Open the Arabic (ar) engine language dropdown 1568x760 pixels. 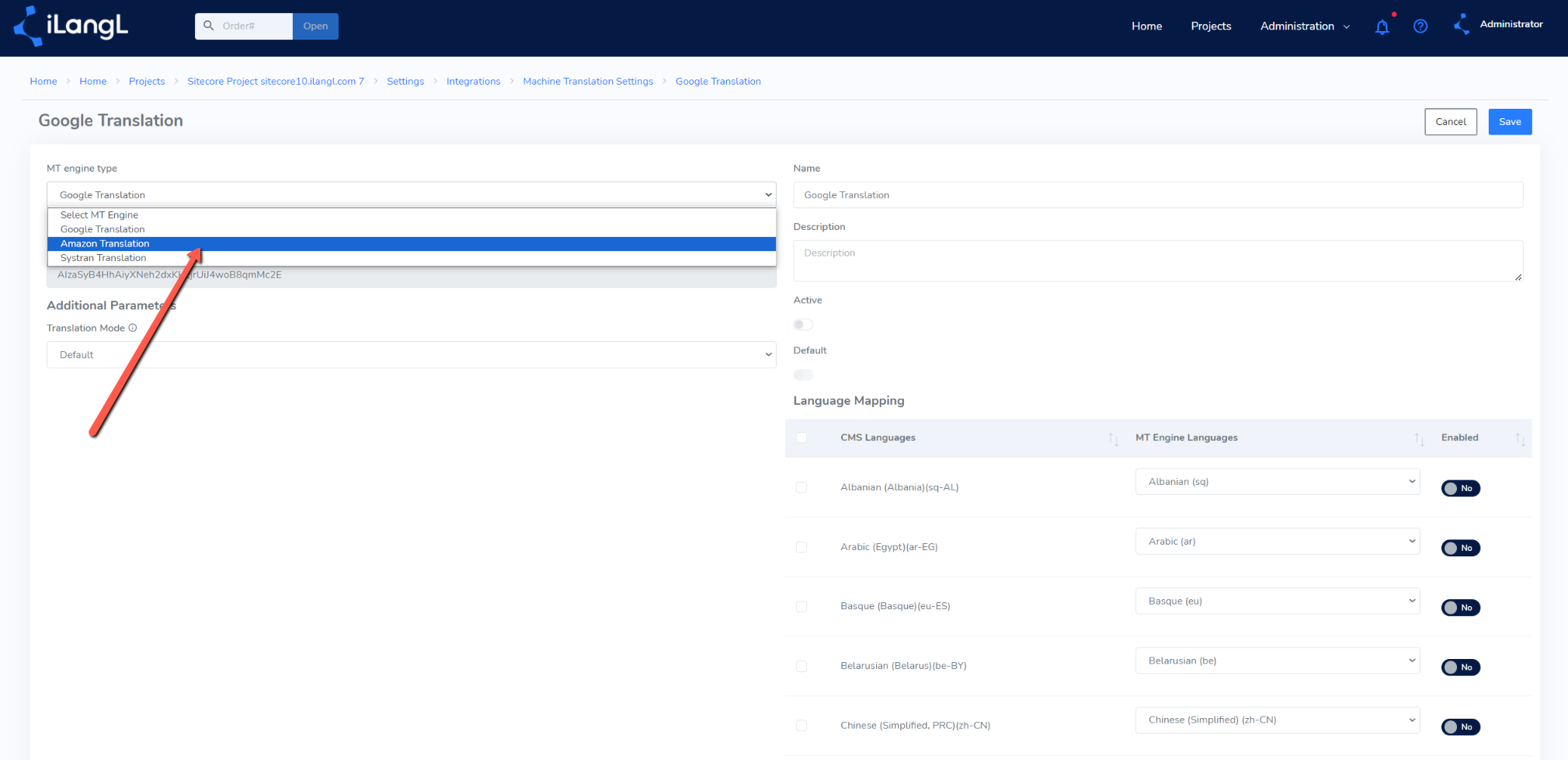click(1278, 542)
